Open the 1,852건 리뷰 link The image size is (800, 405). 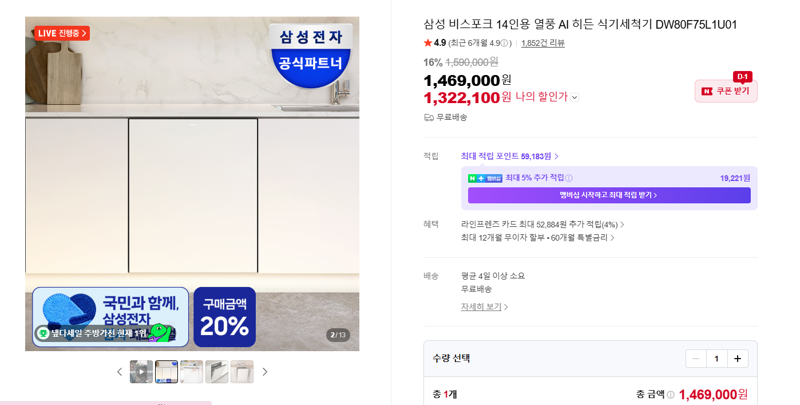(542, 43)
